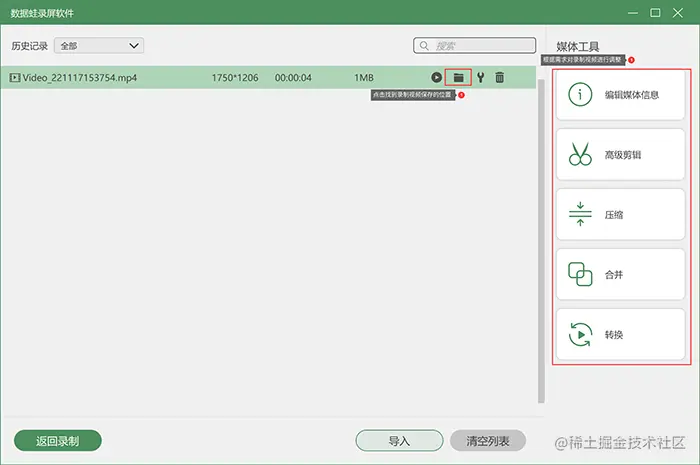This screenshot has height=465, width=700.
Task: Open the tools wrench icon for the video
Action: click(480, 78)
